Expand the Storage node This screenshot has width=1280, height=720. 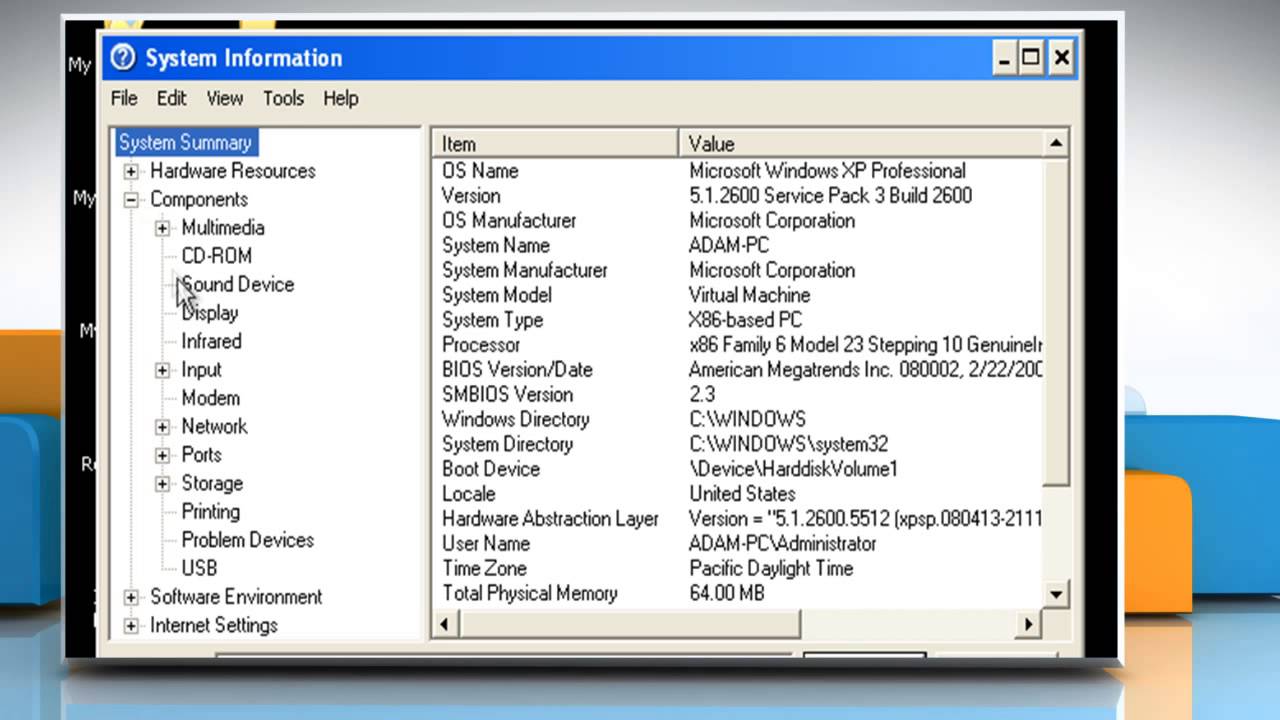[x=162, y=484]
